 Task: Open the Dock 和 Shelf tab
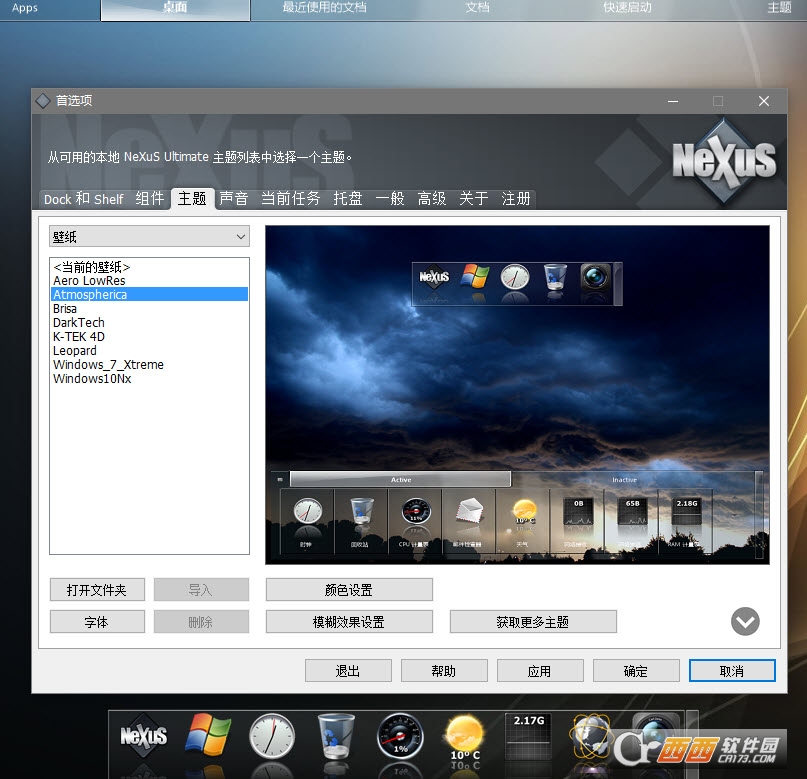pyautogui.click(x=83, y=199)
